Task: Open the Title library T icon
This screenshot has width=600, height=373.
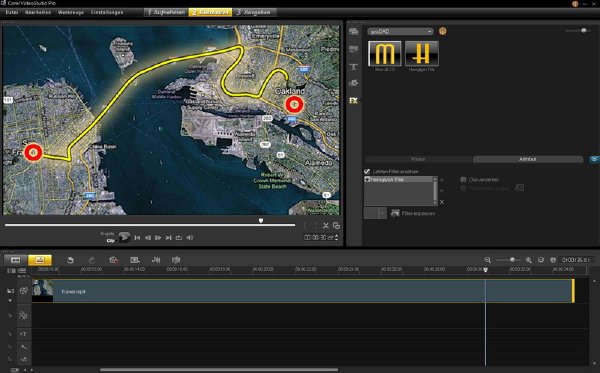Action: [354, 67]
